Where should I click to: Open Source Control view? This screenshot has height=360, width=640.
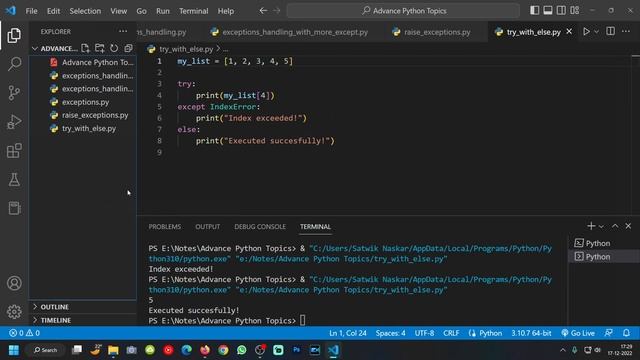point(14,93)
